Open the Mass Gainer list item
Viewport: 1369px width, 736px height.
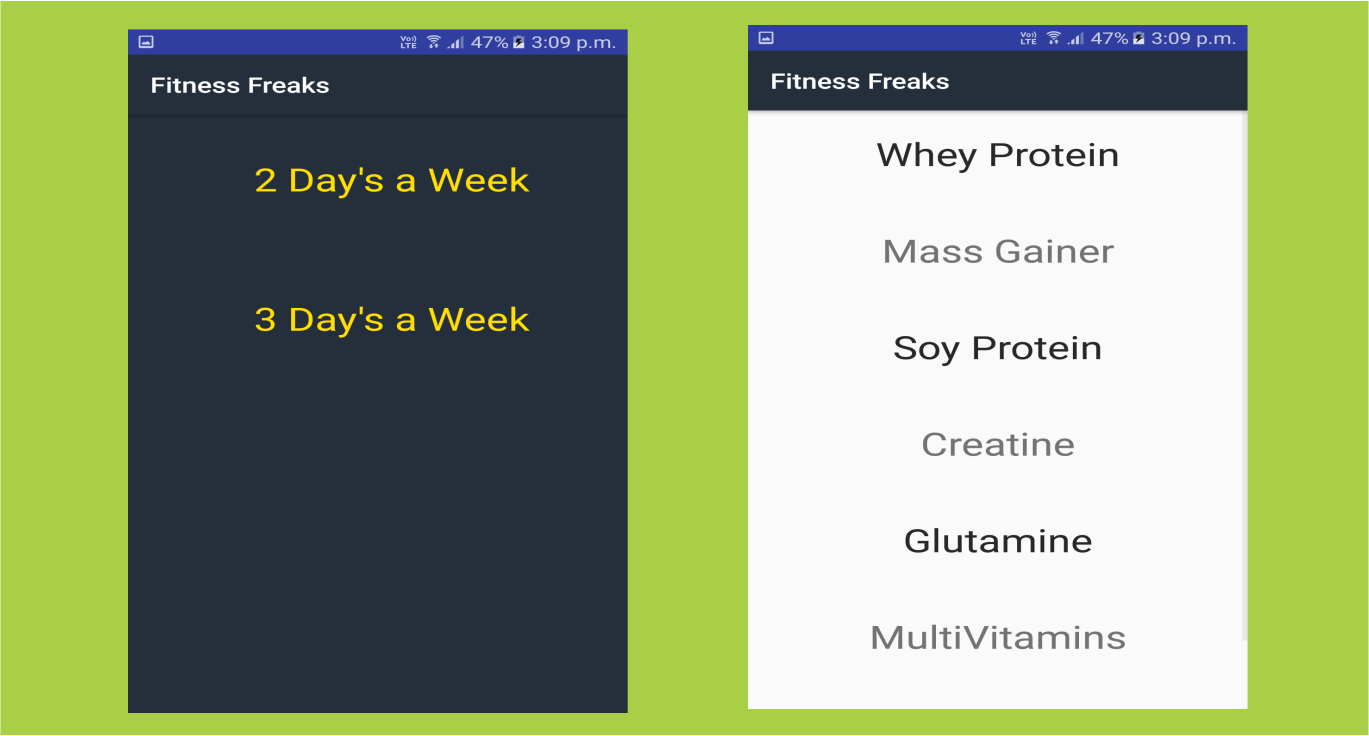pyautogui.click(x=998, y=251)
